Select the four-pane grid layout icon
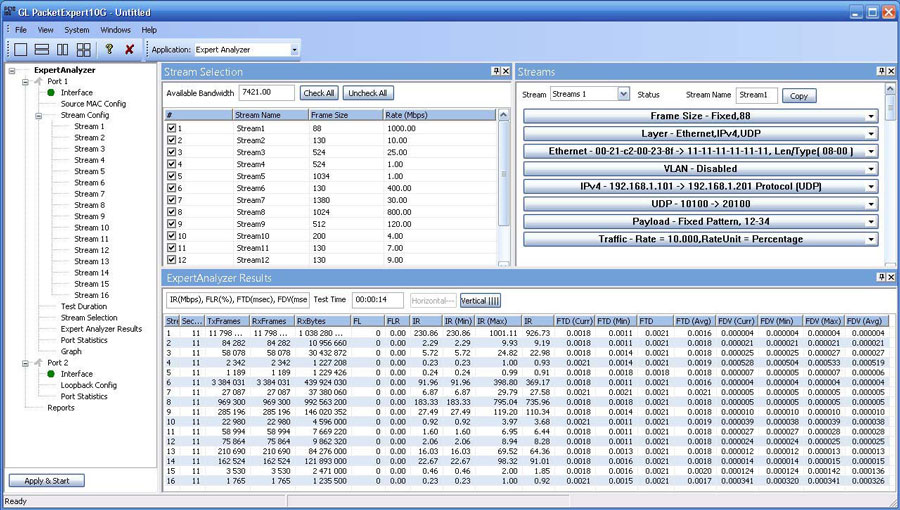 tap(84, 50)
